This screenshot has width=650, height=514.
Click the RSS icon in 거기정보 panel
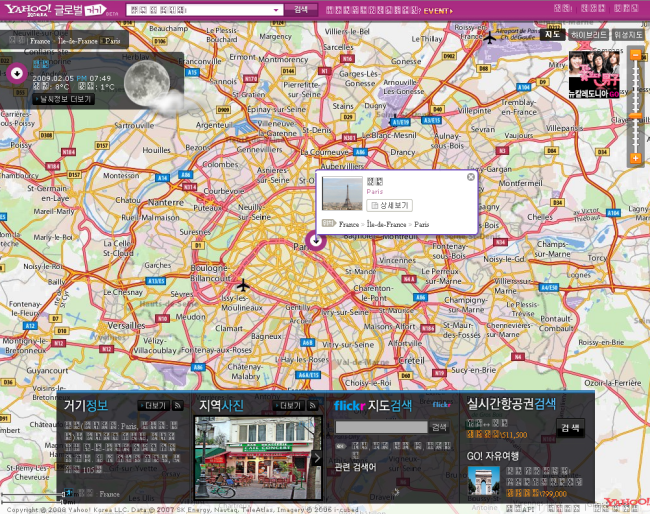click(178, 405)
